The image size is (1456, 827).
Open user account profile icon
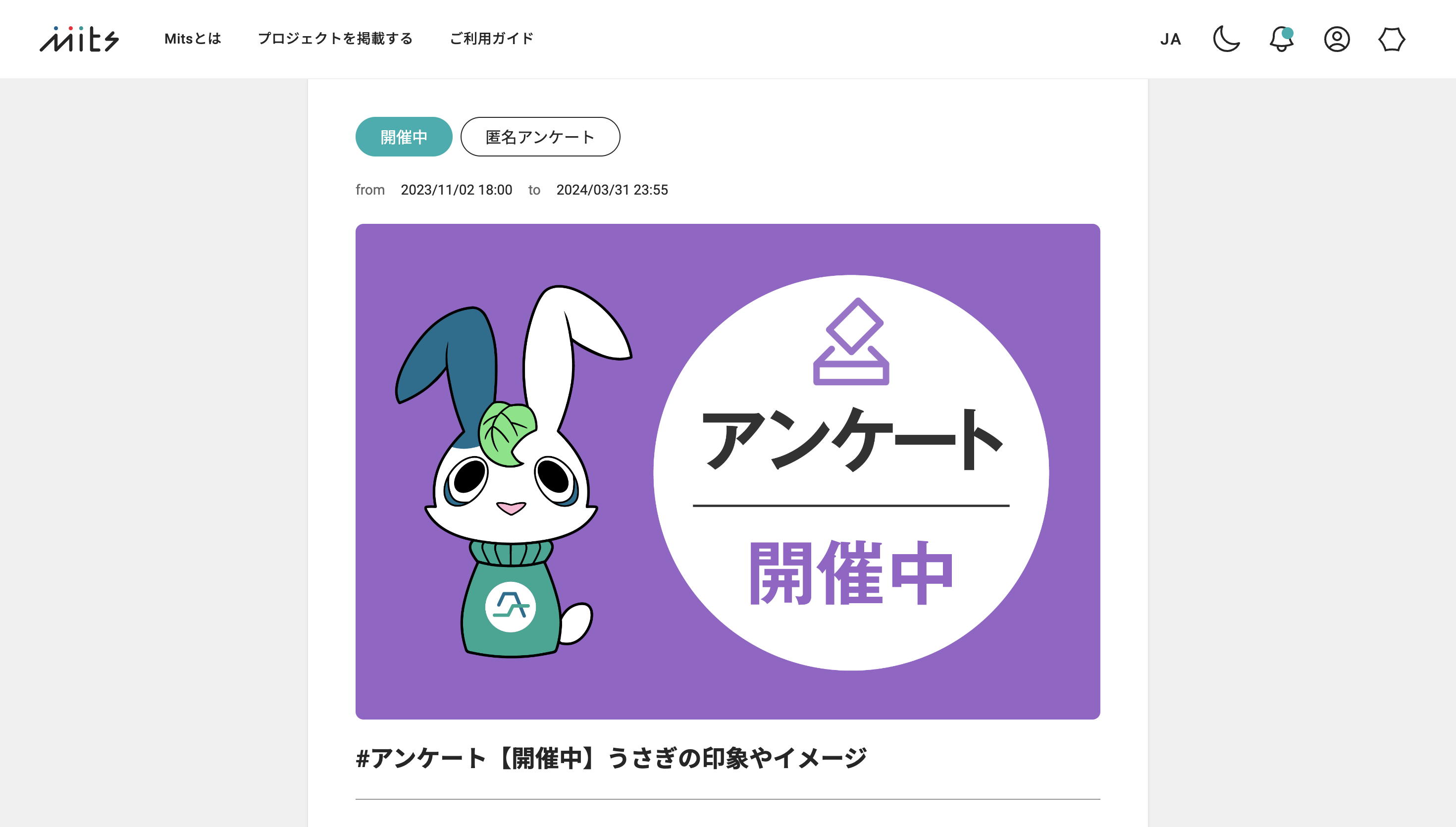point(1337,39)
